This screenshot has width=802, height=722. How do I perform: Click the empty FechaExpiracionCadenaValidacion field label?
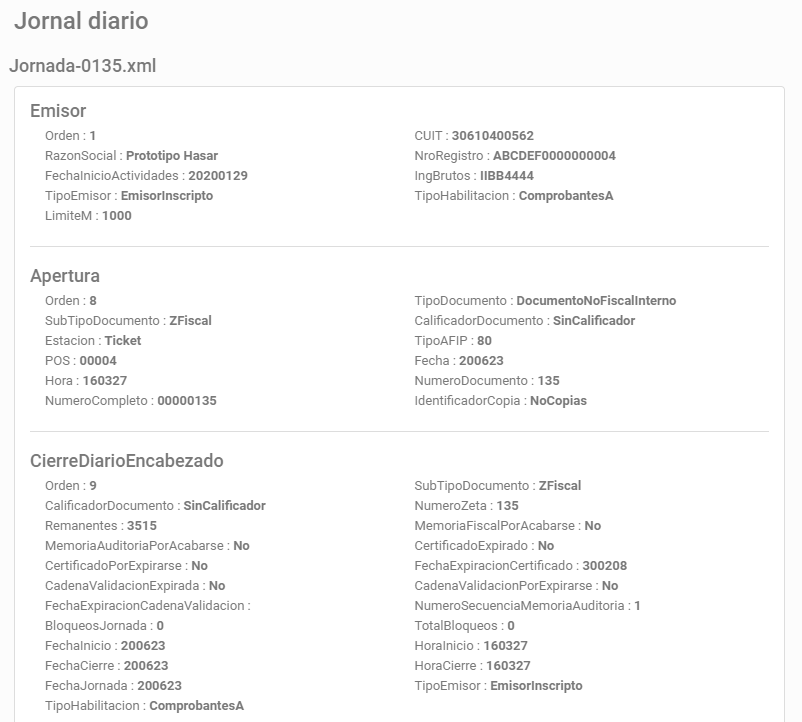pos(148,605)
